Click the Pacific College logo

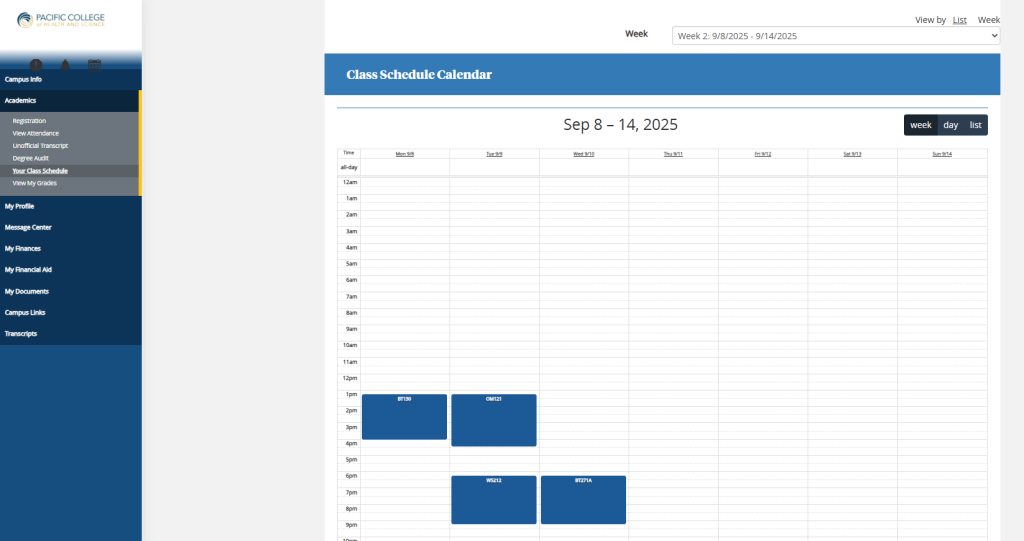coord(61,21)
